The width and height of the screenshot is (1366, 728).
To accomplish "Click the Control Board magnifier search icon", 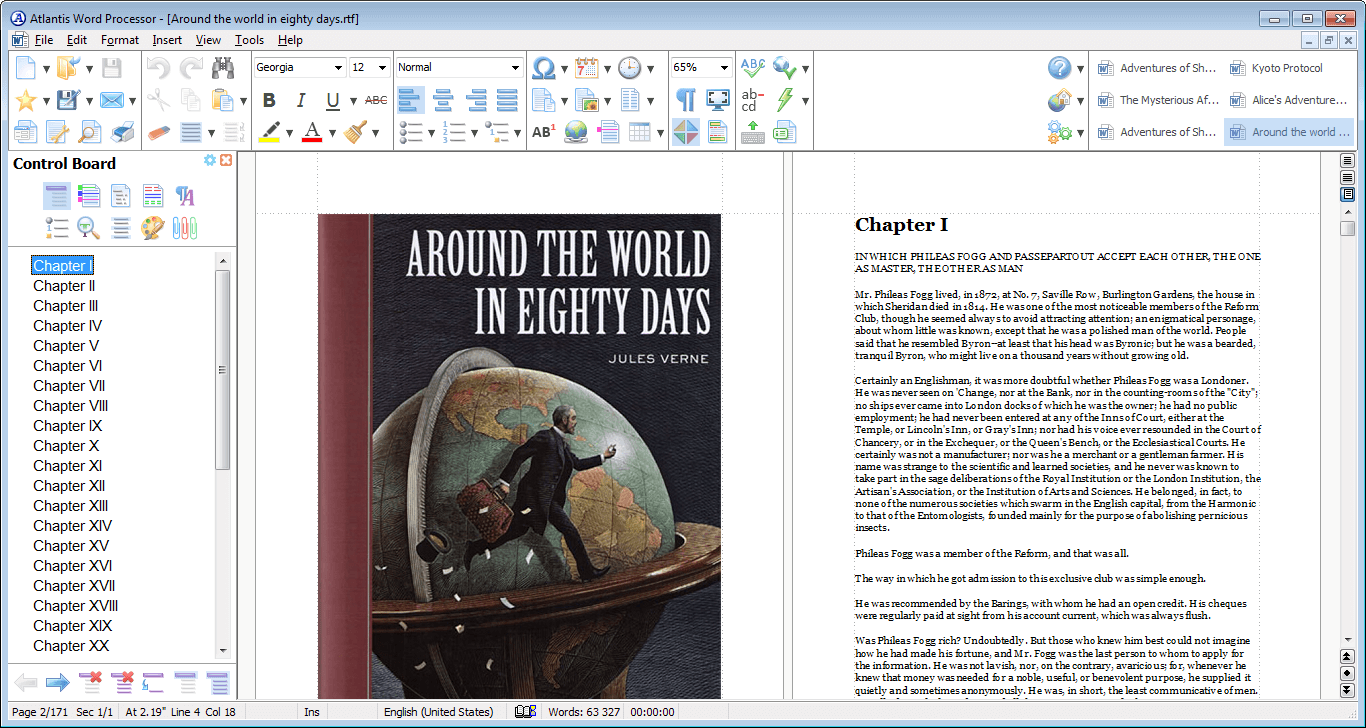I will pyautogui.click(x=89, y=228).
